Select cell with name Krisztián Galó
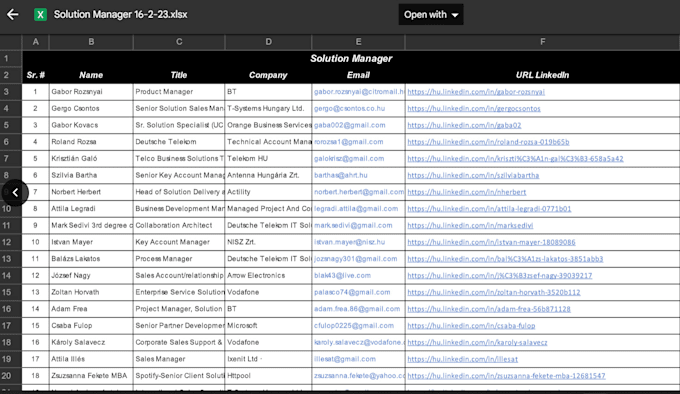 pyautogui.click(x=91, y=159)
